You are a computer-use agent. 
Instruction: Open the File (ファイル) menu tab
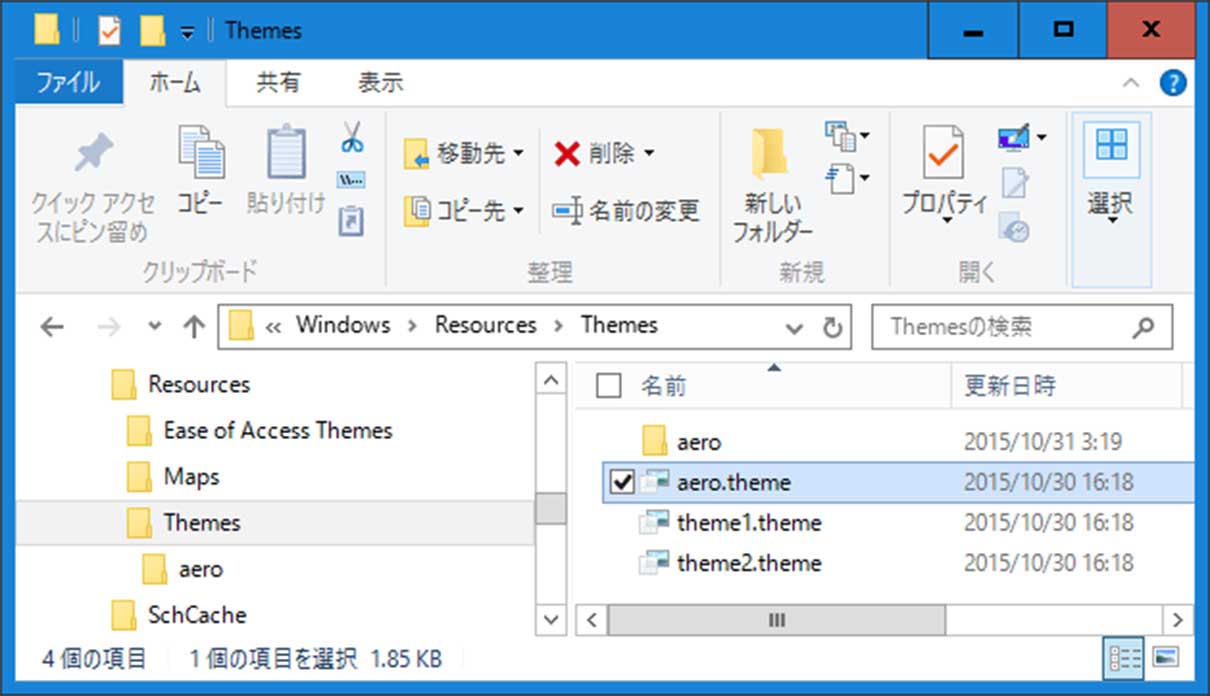(x=68, y=83)
